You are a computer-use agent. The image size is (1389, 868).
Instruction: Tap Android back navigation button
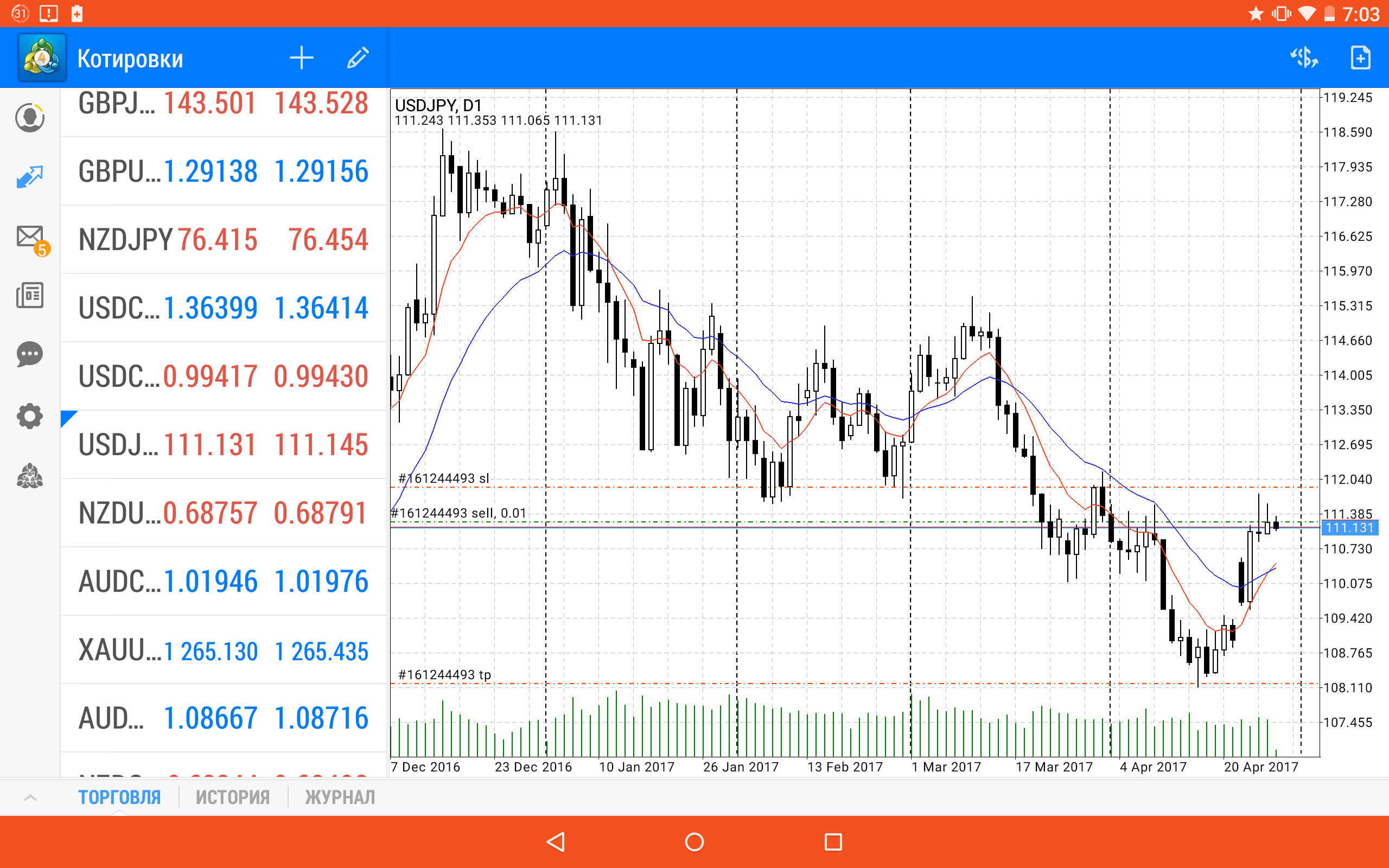click(x=556, y=841)
